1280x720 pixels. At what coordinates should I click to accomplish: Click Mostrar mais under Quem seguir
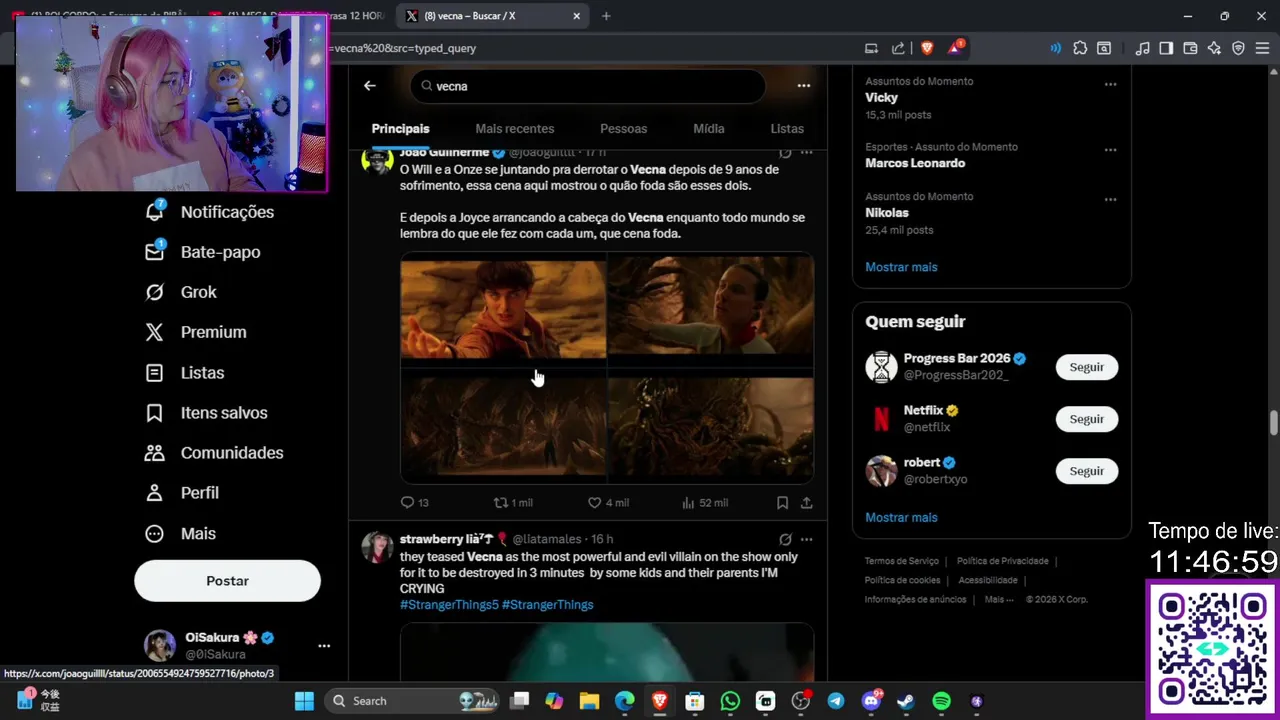[x=901, y=517]
